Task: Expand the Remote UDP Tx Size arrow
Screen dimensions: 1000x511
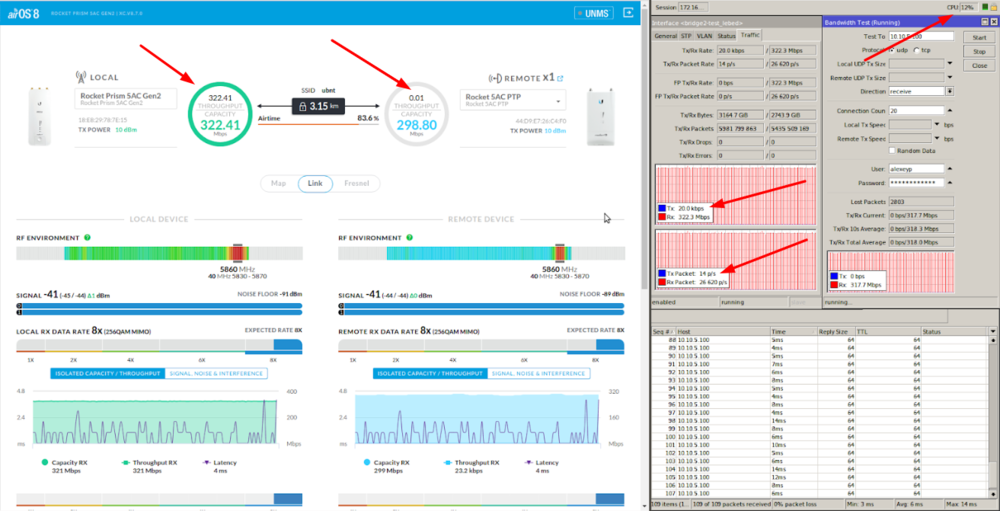Action: click(949, 77)
